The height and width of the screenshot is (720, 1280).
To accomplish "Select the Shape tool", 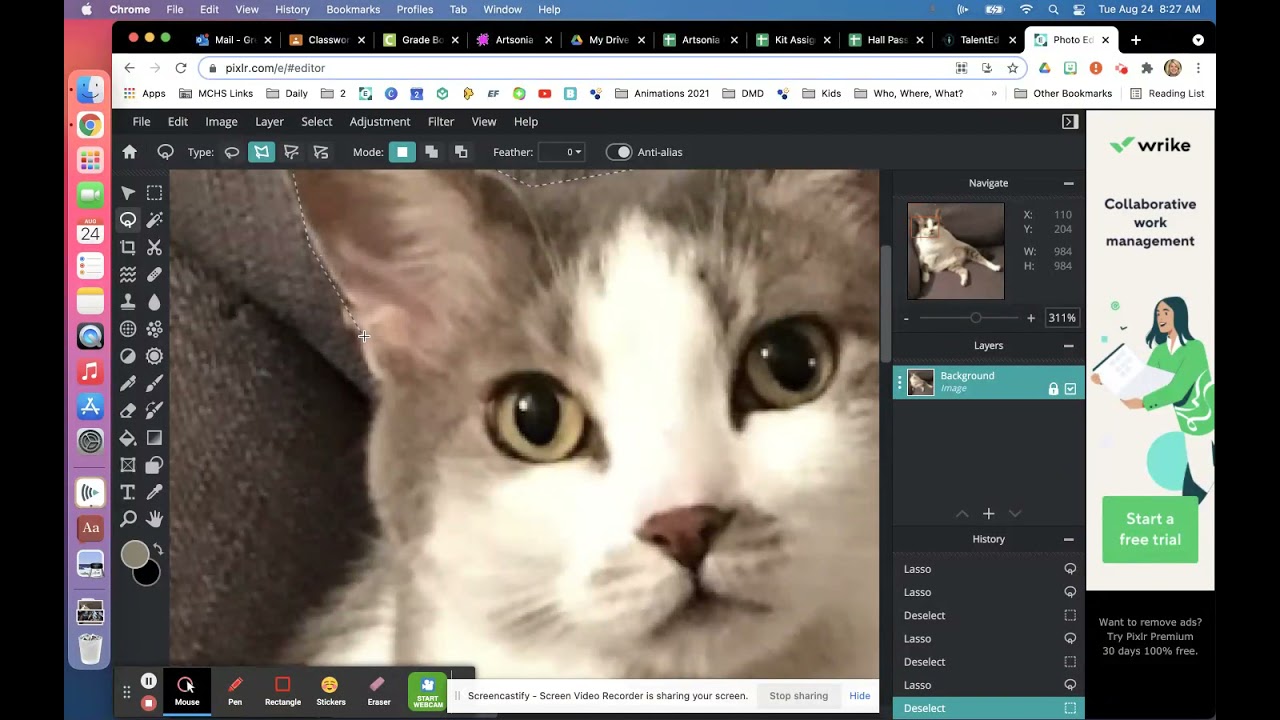I will (154, 465).
